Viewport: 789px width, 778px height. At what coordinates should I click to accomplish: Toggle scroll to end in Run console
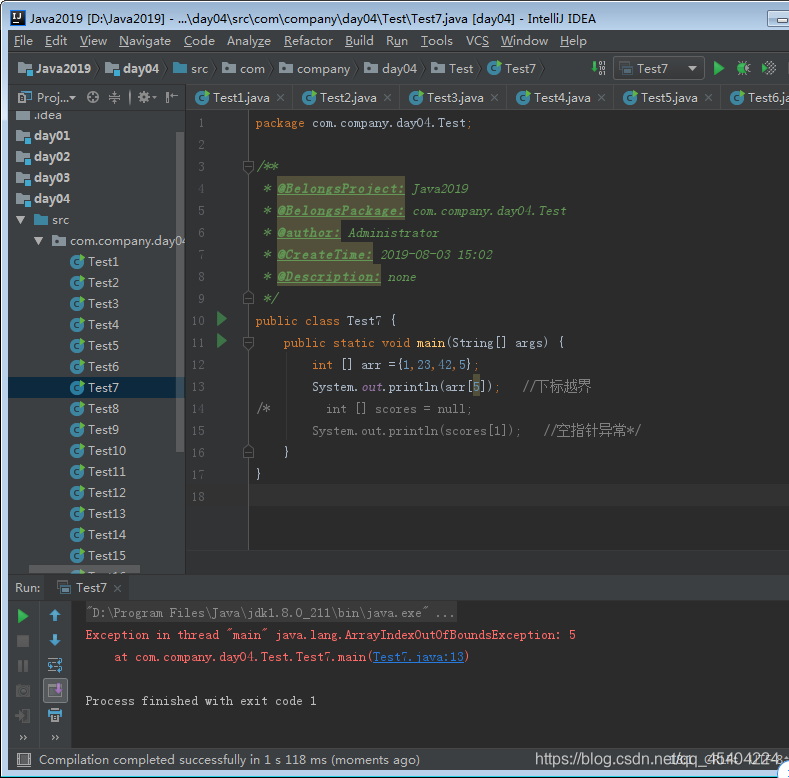click(x=55, y=690)
